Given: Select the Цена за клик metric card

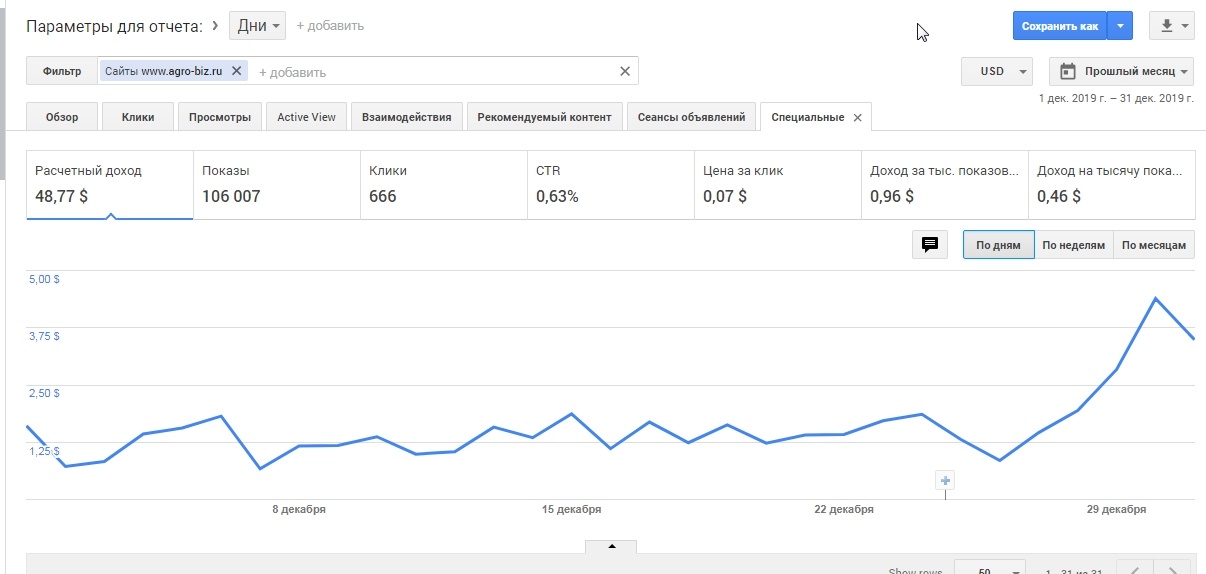Looking at the screenshot, I should 777,185.
